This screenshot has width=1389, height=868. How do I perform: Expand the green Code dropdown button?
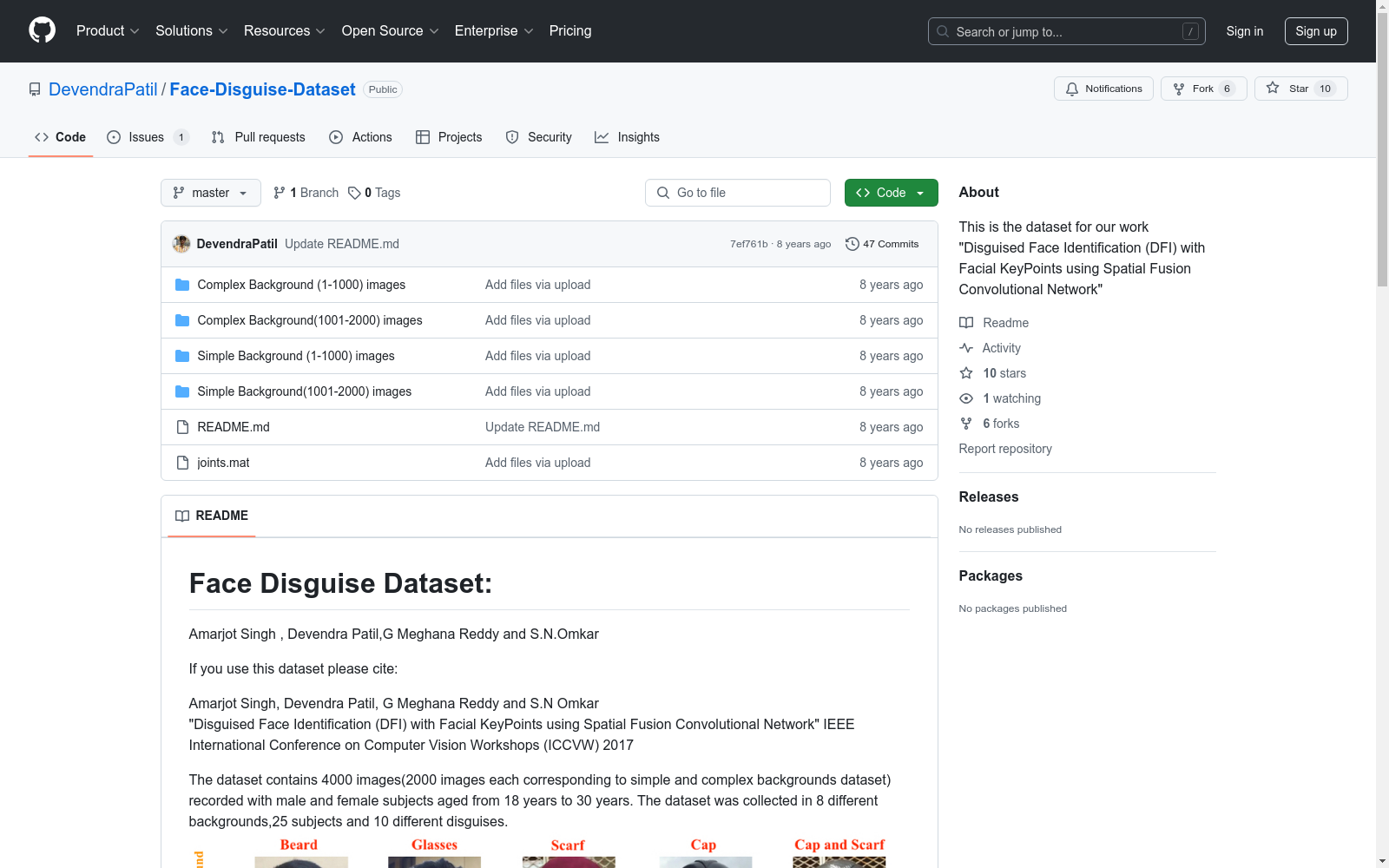tap(891, 193)
